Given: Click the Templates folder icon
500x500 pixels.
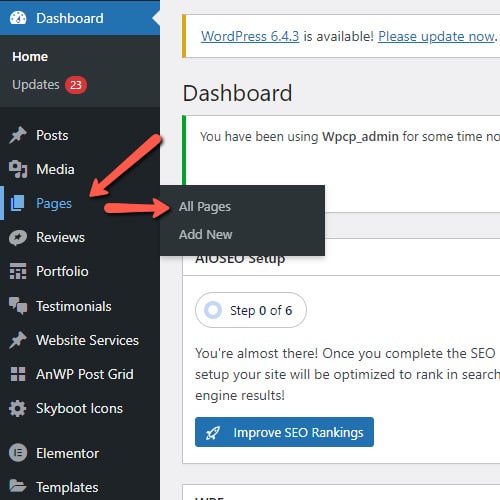Looking at the screenshot, I should [x=18, y=486].
